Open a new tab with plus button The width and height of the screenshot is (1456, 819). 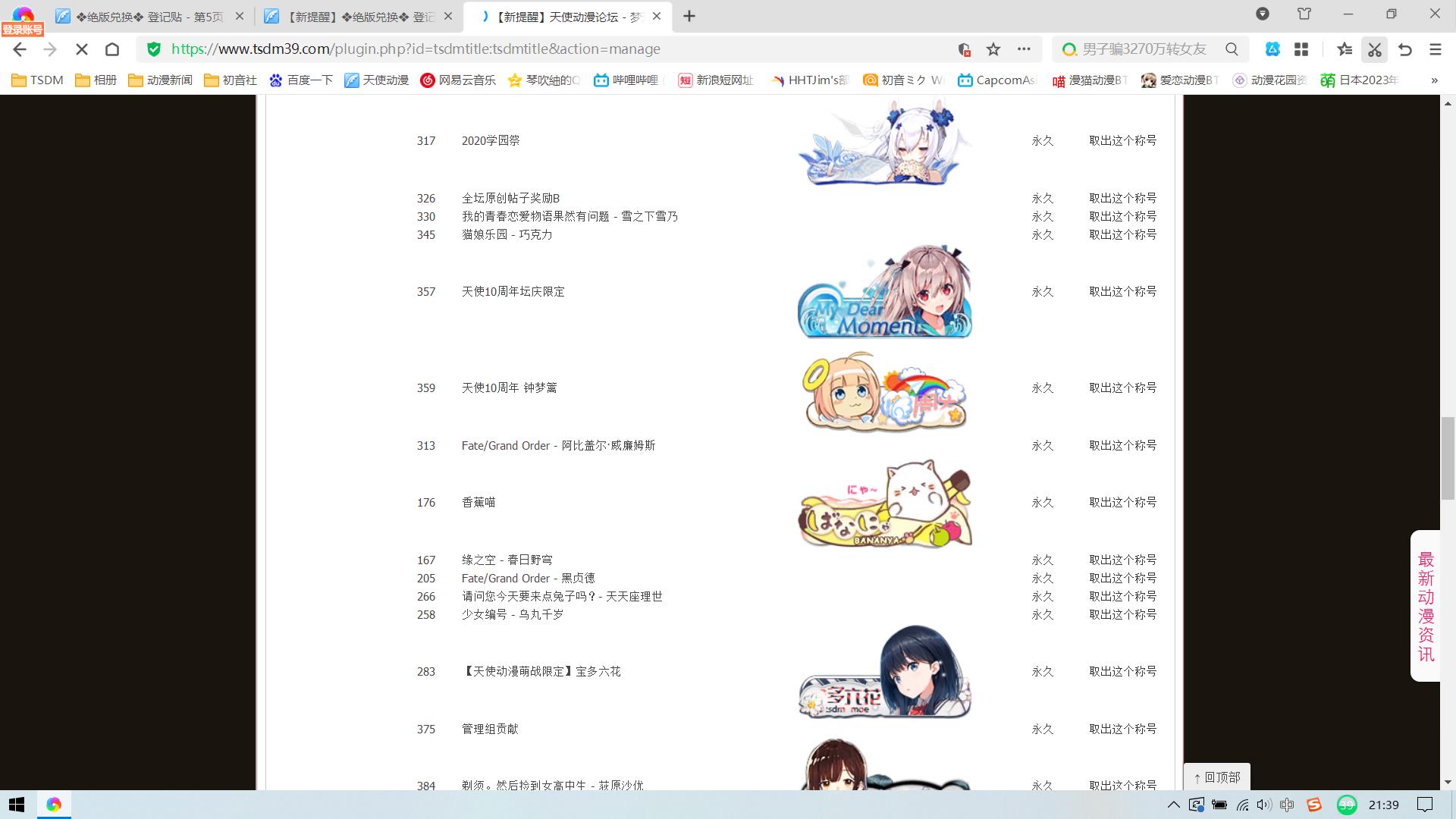(689, 16)
